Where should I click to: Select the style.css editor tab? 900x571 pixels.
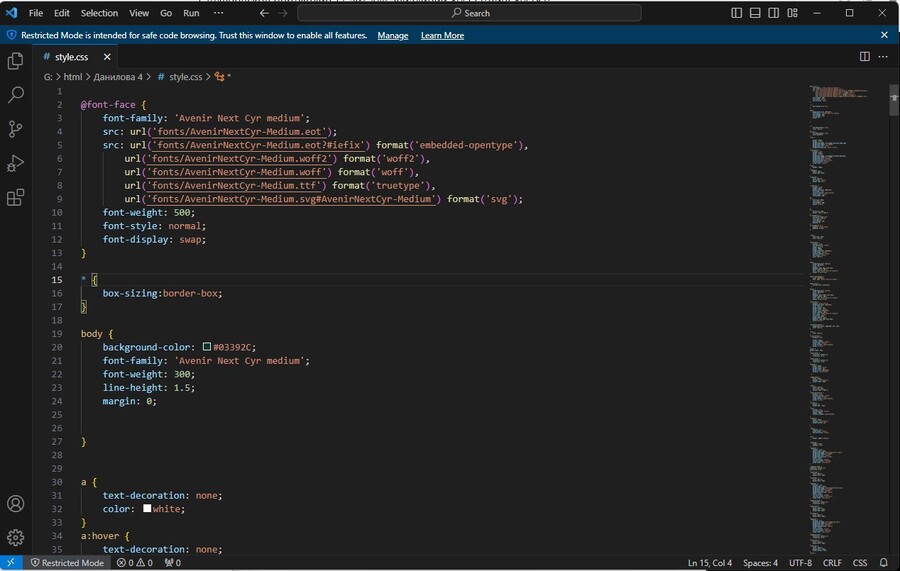71,57
